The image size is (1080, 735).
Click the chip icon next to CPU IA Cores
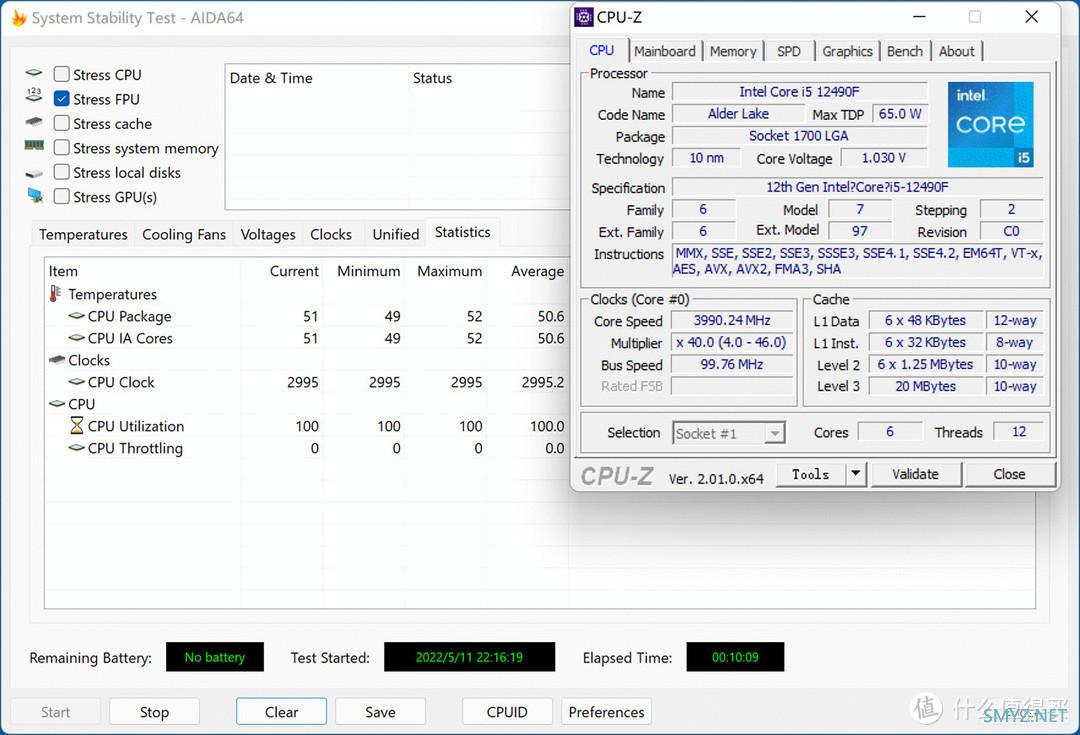pyautogui.click(x=76, y=338)
